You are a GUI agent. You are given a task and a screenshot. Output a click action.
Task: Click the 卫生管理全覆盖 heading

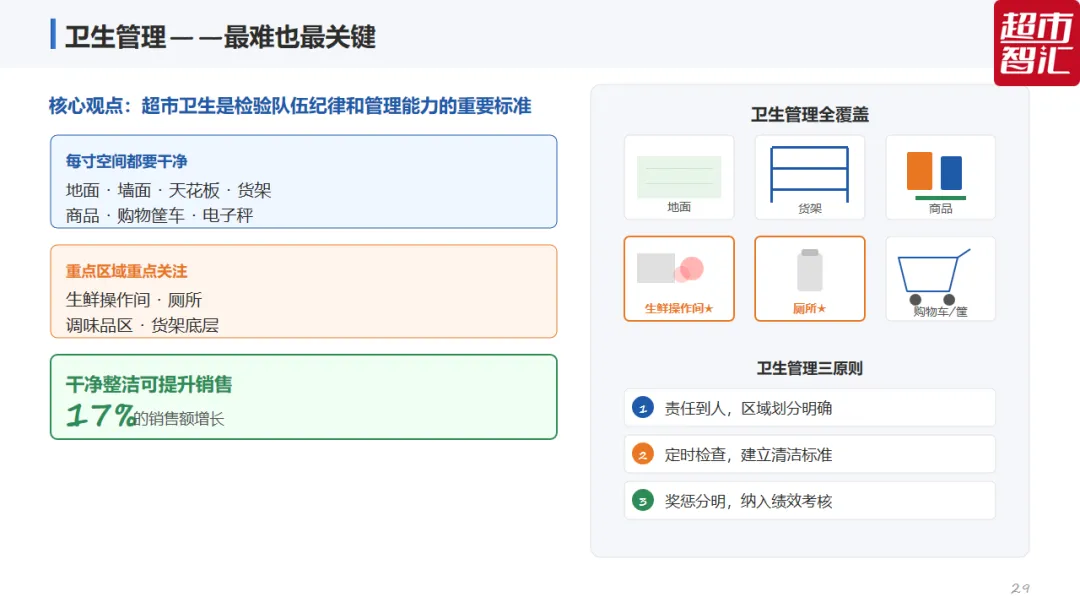click(810, 114)
